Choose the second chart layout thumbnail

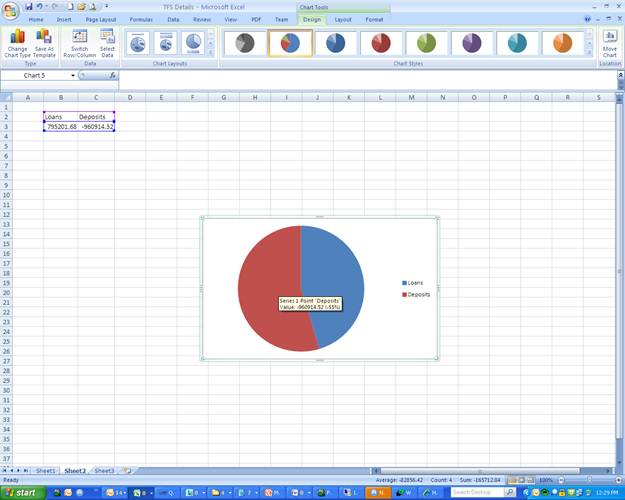click(x=165, y=43)
